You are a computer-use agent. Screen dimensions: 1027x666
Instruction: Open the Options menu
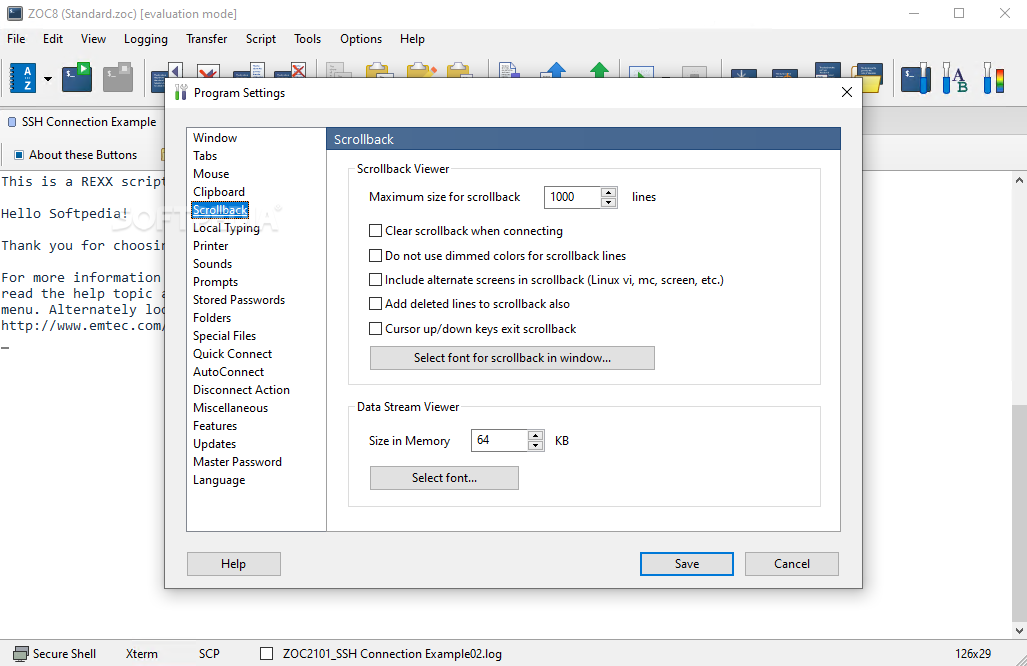[x=361, y=39]
